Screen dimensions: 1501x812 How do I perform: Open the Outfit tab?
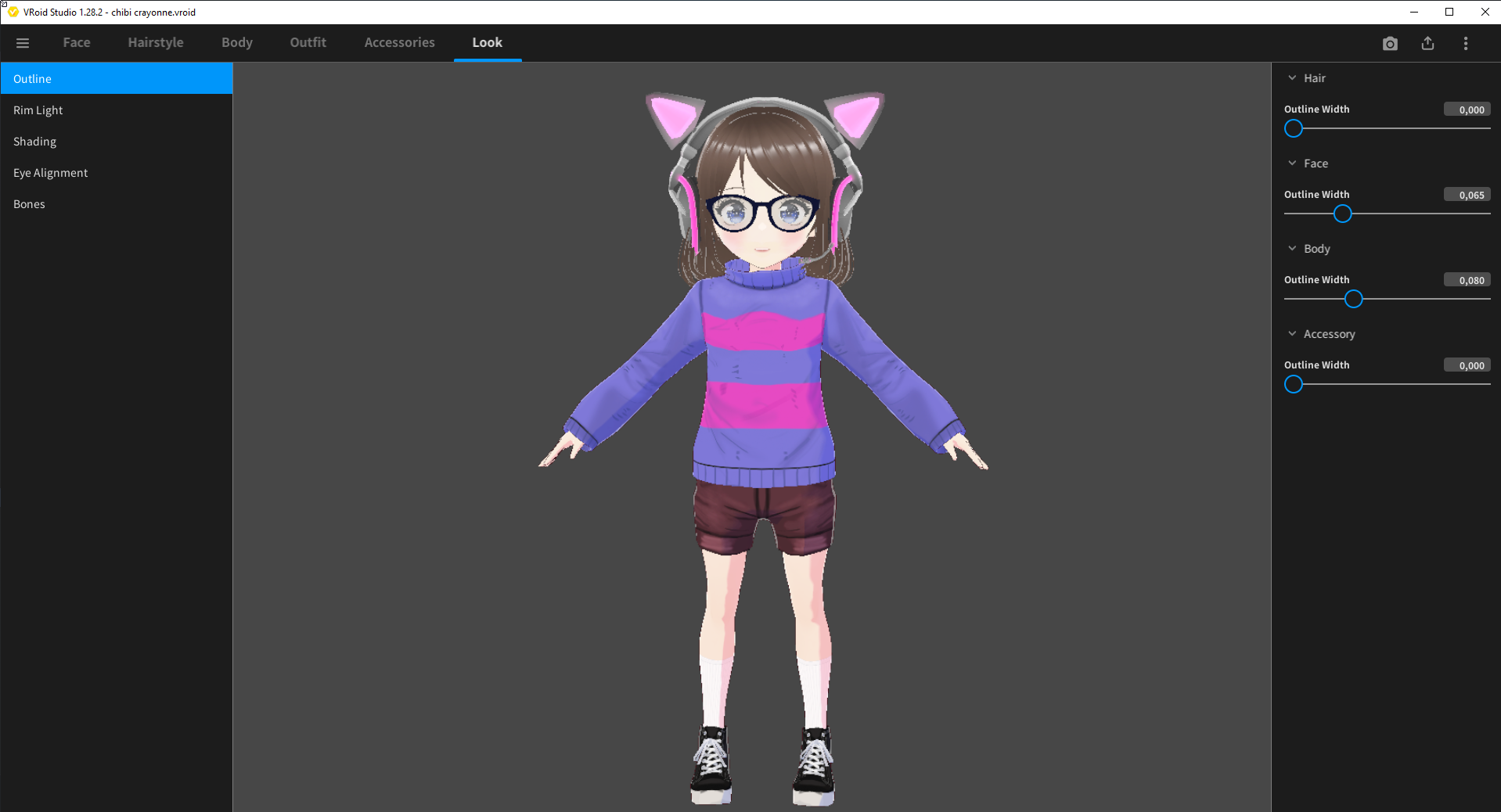point(308,43)
